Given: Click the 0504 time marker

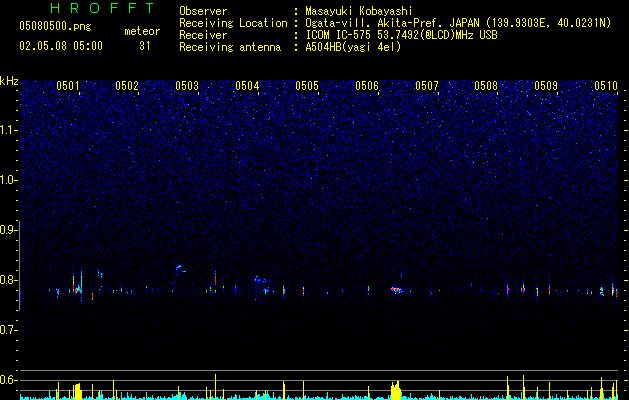Looking at the screenshot, I should [x=247, y=86].
